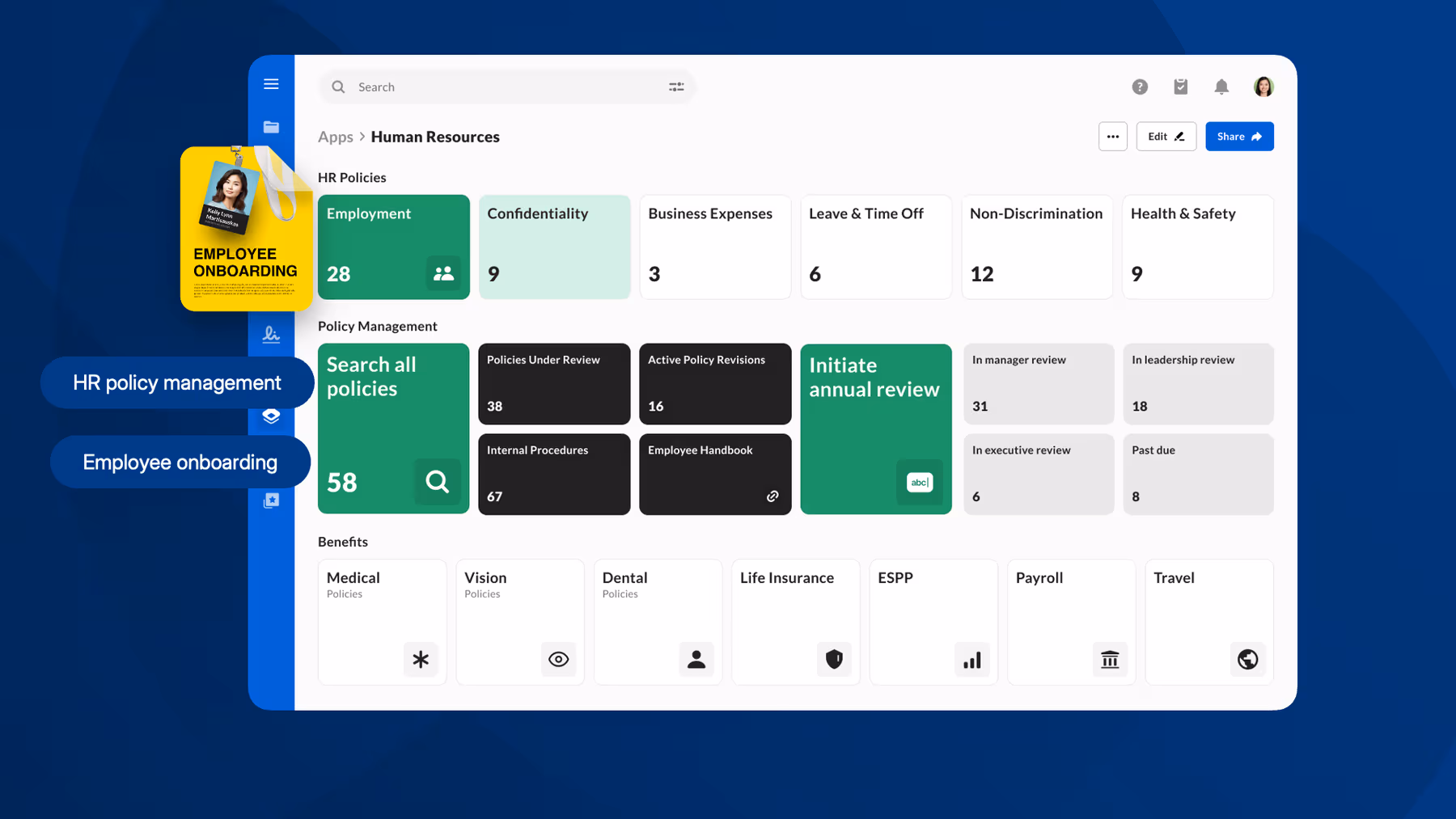Open the Employee Onboarding document thumbnail
This screenshot has height=819, width=1456.
(247, 229)
